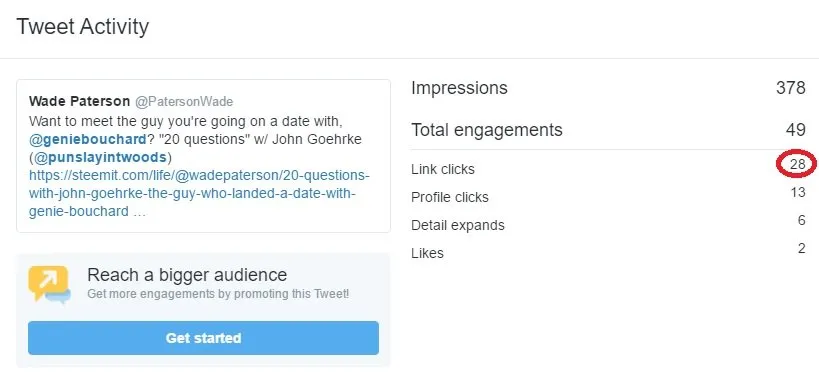Open the steemit.com article link

pos(199,194)
